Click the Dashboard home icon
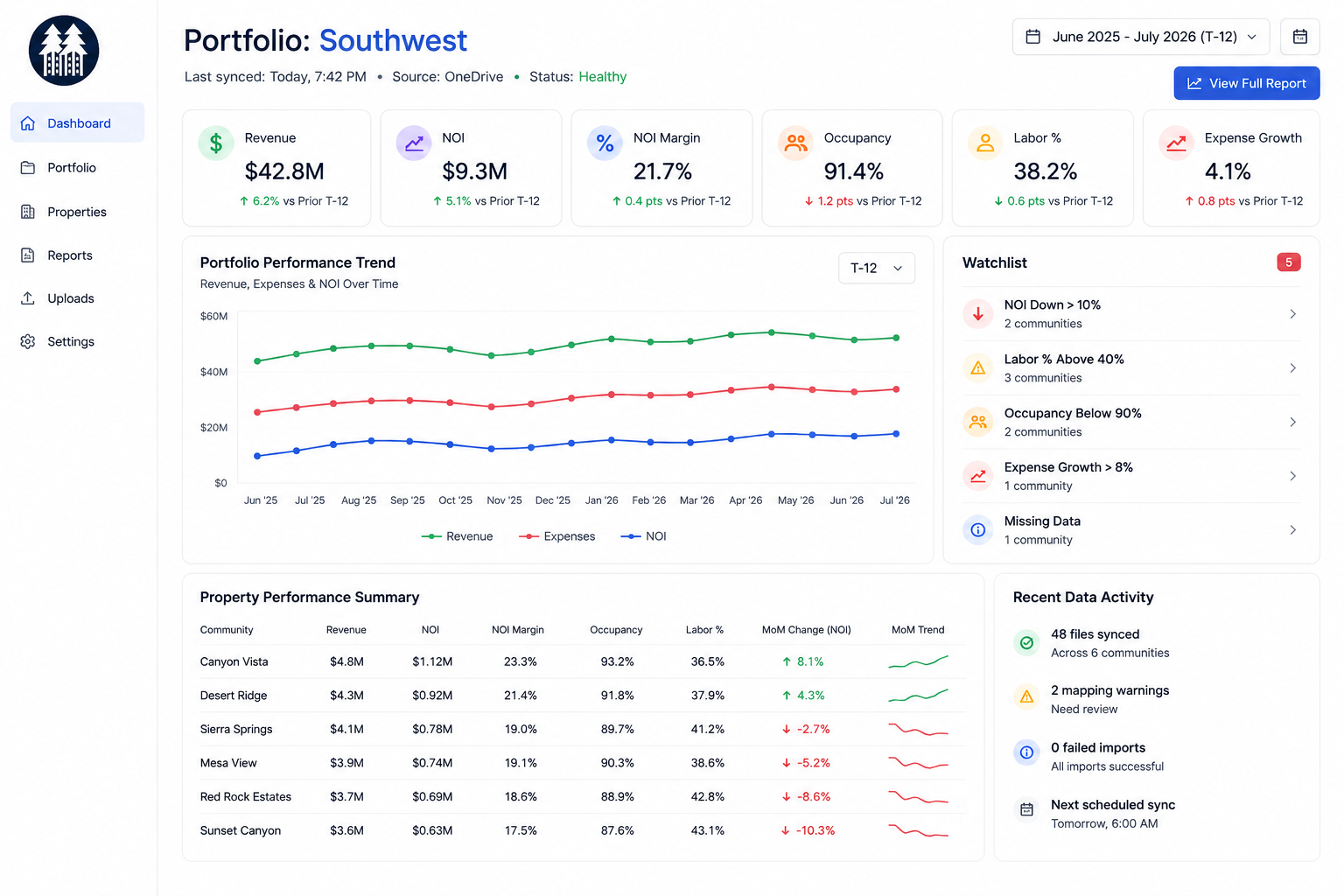 click(28, 123)
